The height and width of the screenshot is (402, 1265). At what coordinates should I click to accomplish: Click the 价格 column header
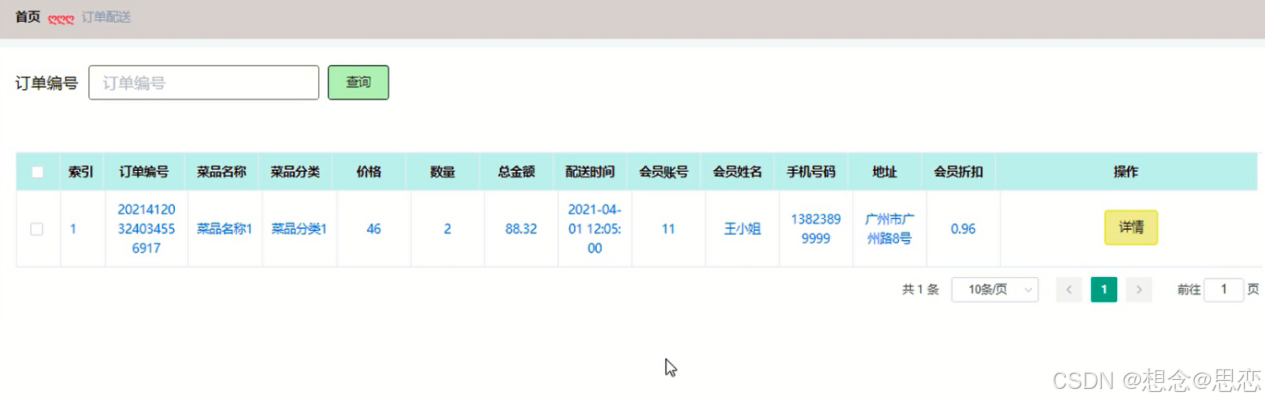tap(369, 172)
